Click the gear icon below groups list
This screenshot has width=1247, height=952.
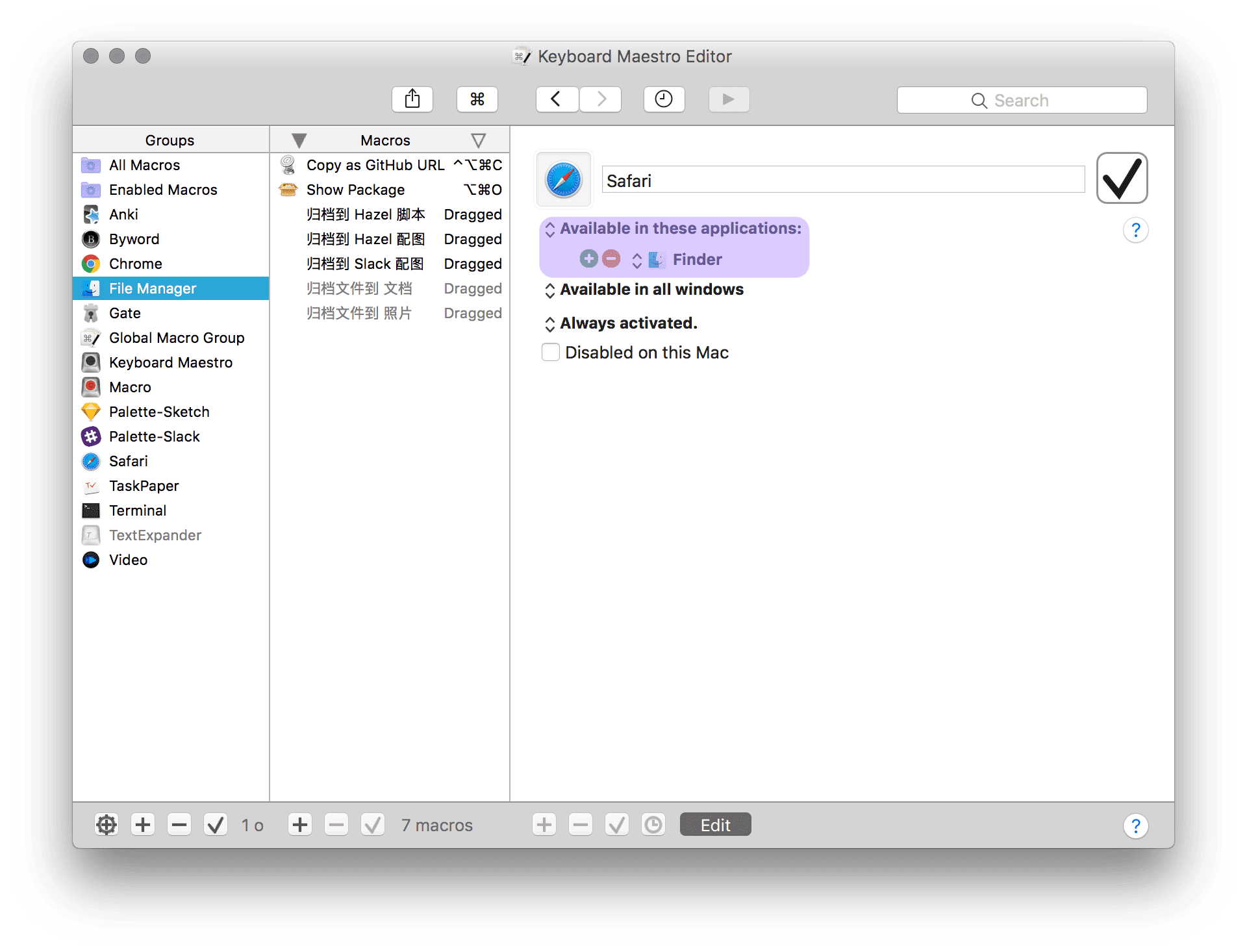tap(107, 825)
